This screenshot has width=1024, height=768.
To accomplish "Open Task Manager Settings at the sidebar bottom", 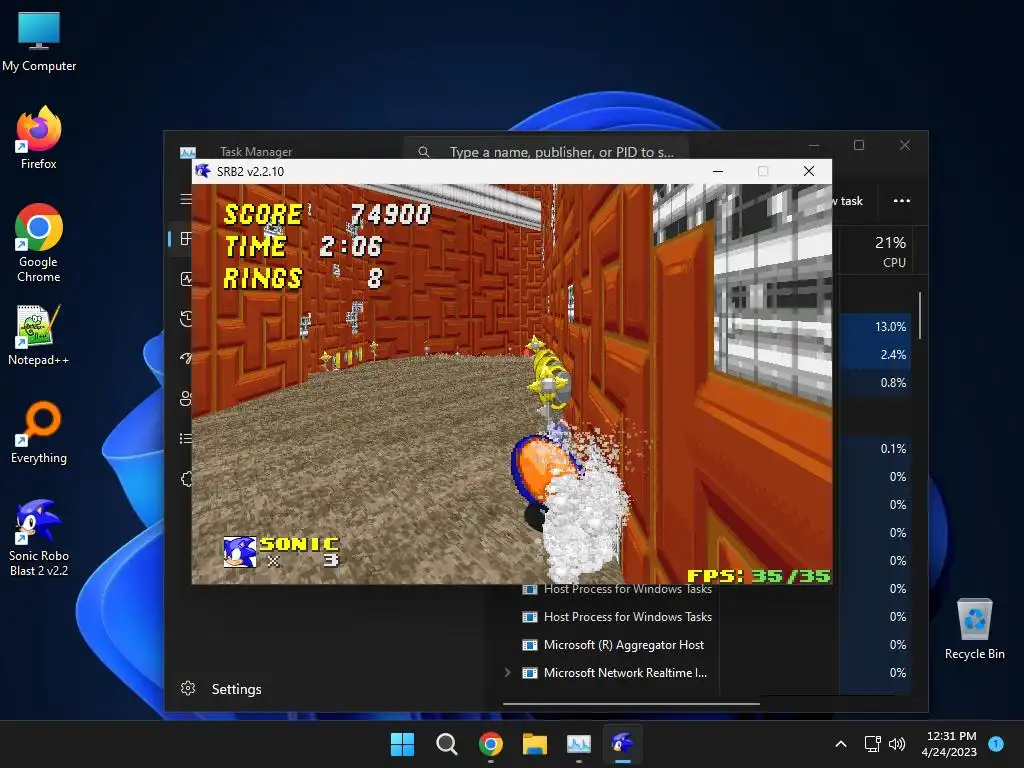I will pos(221,689).
